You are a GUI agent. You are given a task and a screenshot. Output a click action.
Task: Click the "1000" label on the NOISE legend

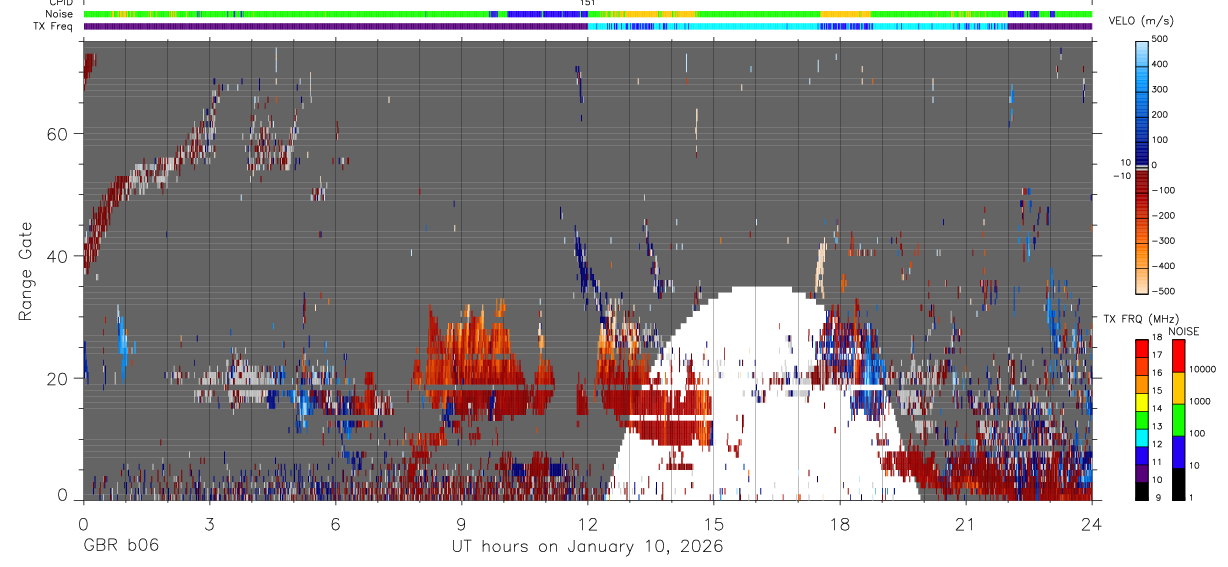click(1200, 401)
